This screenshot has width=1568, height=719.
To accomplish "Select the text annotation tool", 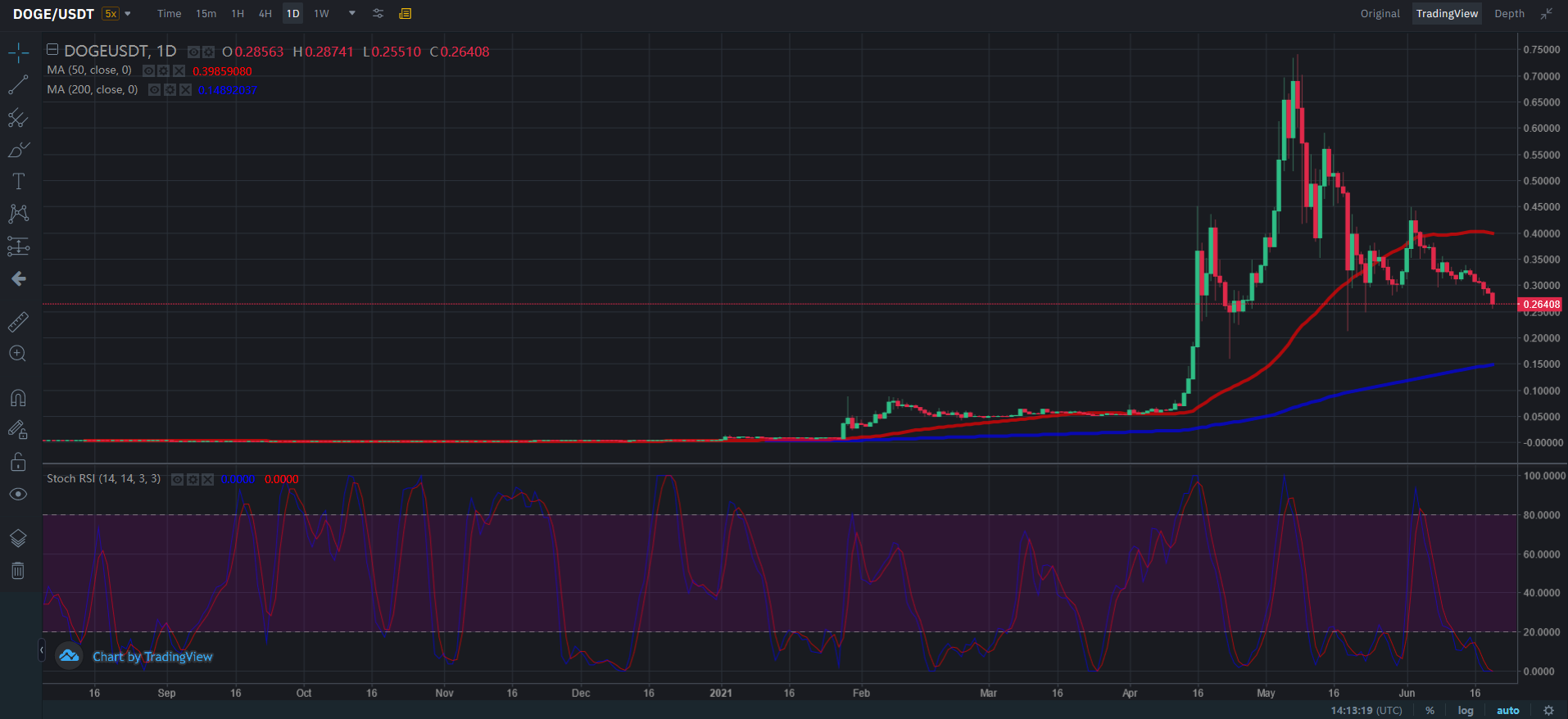I will tap(18, 182).
